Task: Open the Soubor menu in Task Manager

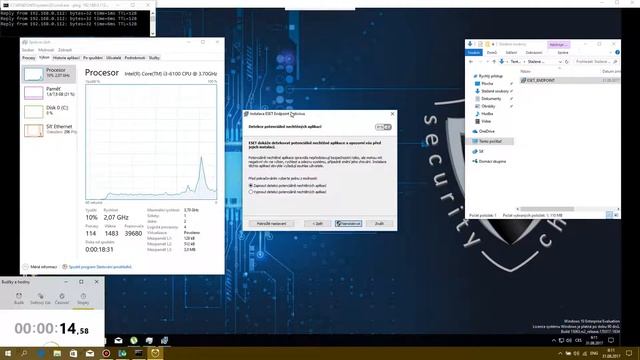Action: [28, 50]
